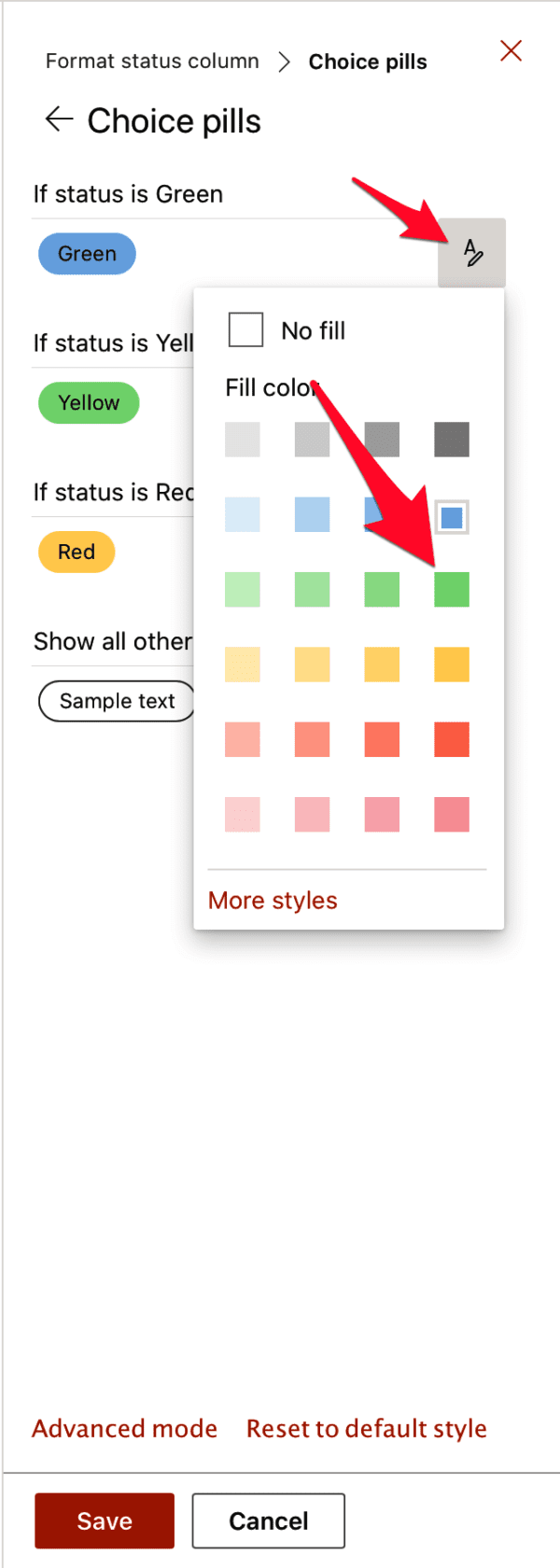
Task: Pick the darkest pink fill color
Action: 451,814
